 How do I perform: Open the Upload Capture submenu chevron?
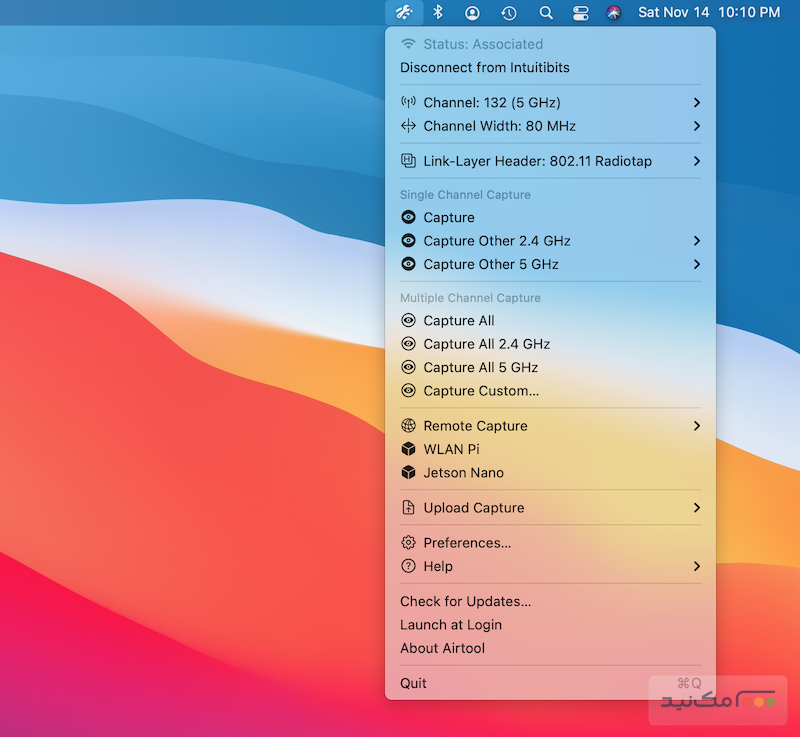[x=697, y=508]
